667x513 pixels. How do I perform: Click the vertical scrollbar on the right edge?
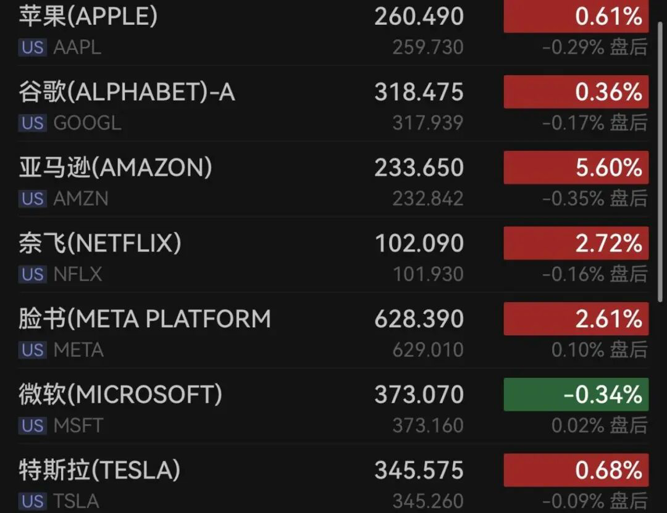point(661,150)
